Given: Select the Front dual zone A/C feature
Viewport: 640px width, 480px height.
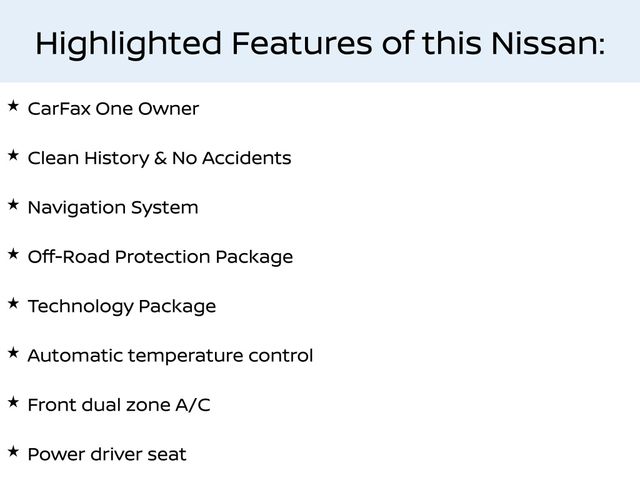Looking at the screenshot, I should pyautogui.click(x=118, y=406).
